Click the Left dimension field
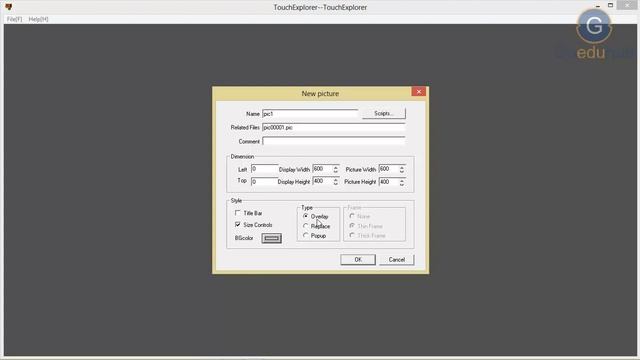Viewport: 640px width, 360px height. [x=264, y=169]
